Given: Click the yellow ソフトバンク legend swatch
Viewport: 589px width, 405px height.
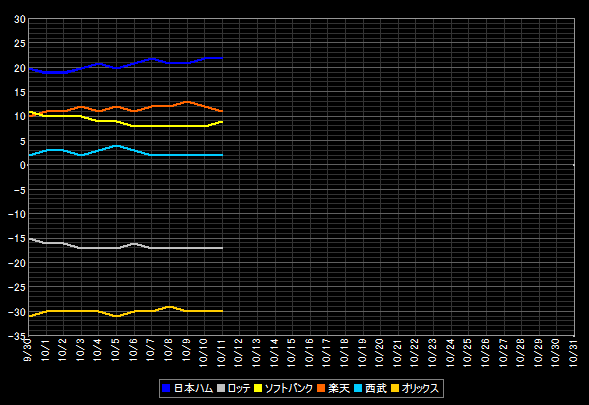Looking at the screenshot, I should pyautogui.click(x=258, y=388).
